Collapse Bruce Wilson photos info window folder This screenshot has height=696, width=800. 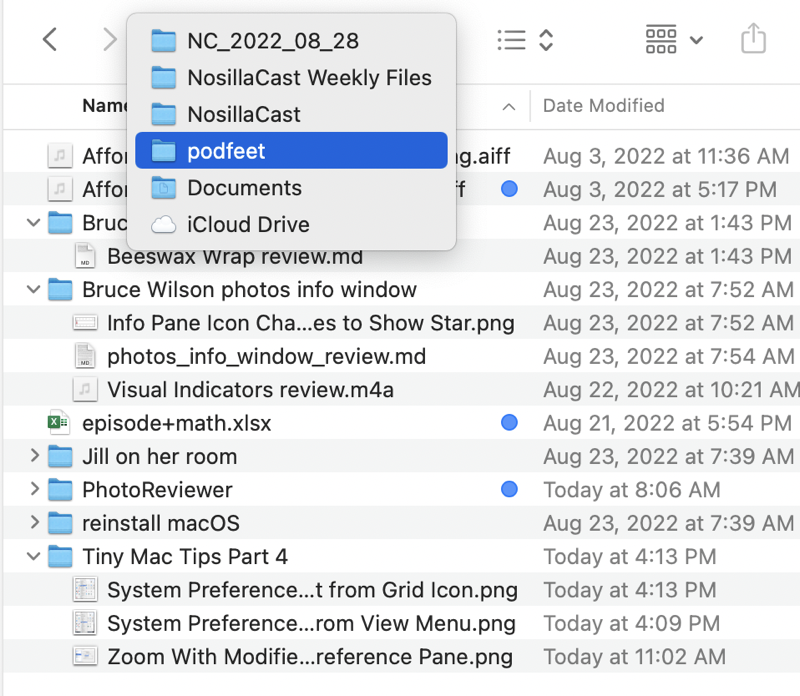[34, 290]
